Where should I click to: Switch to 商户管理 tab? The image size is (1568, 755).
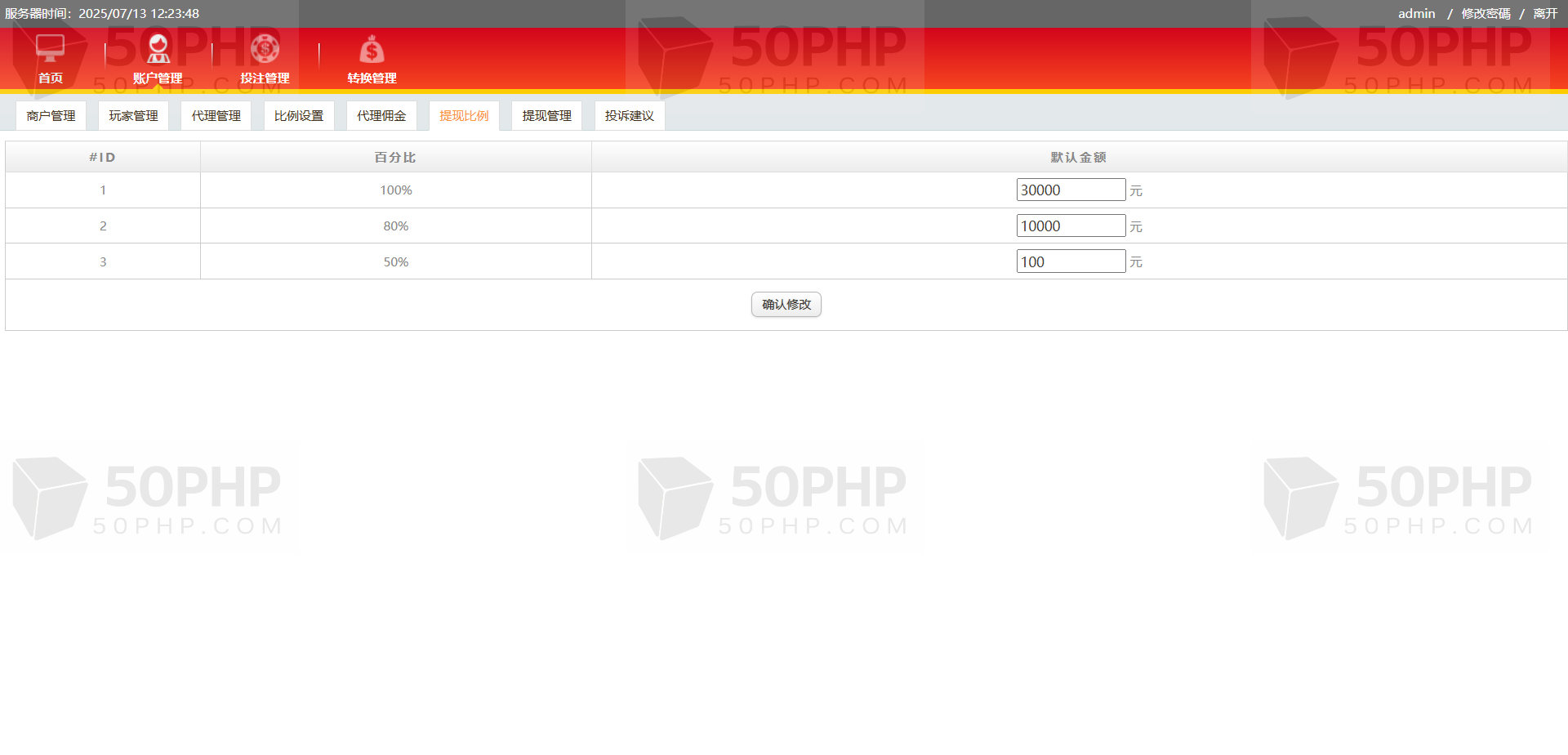click(51, 116)
